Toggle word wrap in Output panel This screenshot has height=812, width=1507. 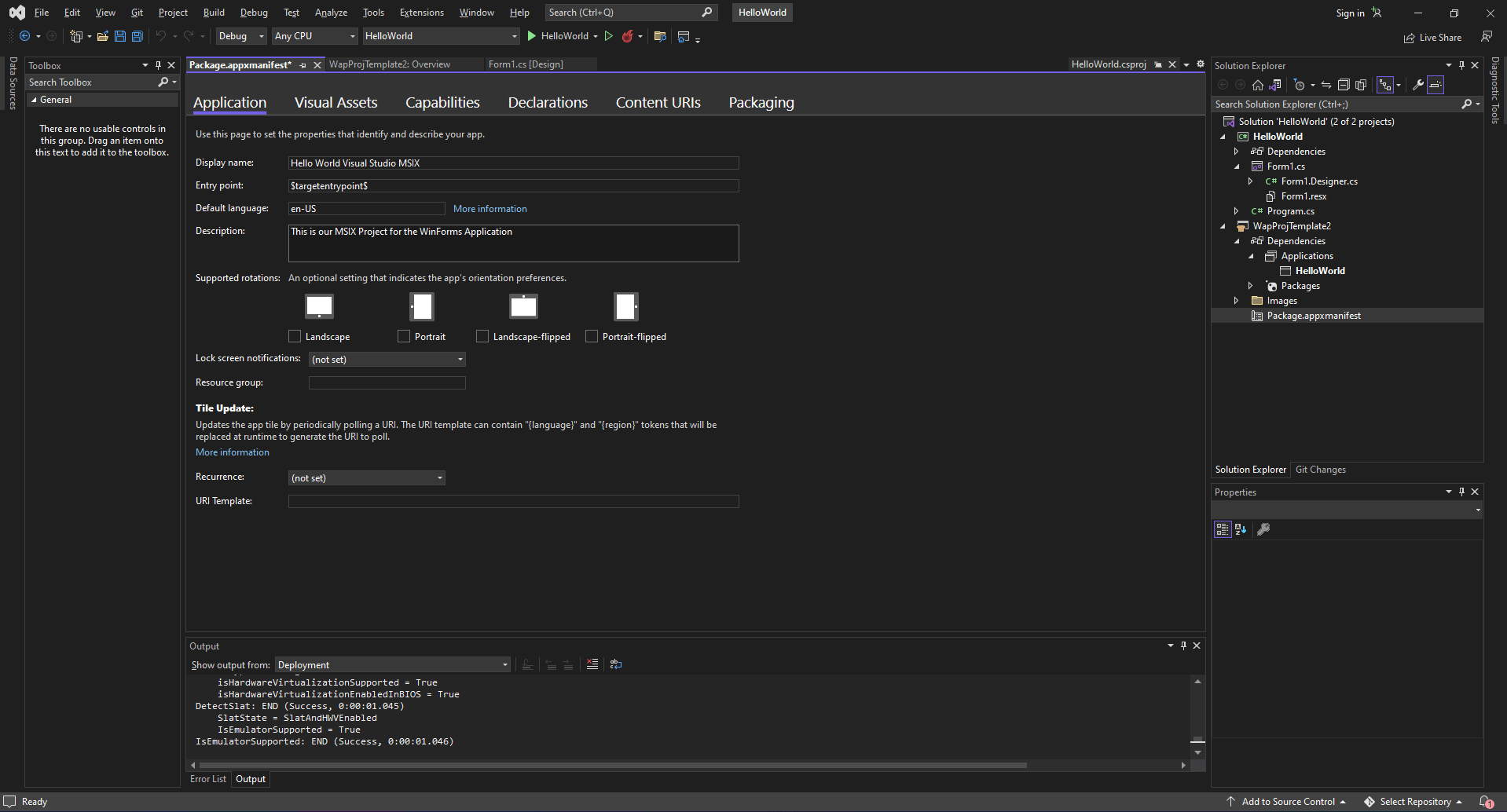tap(616, 664)
